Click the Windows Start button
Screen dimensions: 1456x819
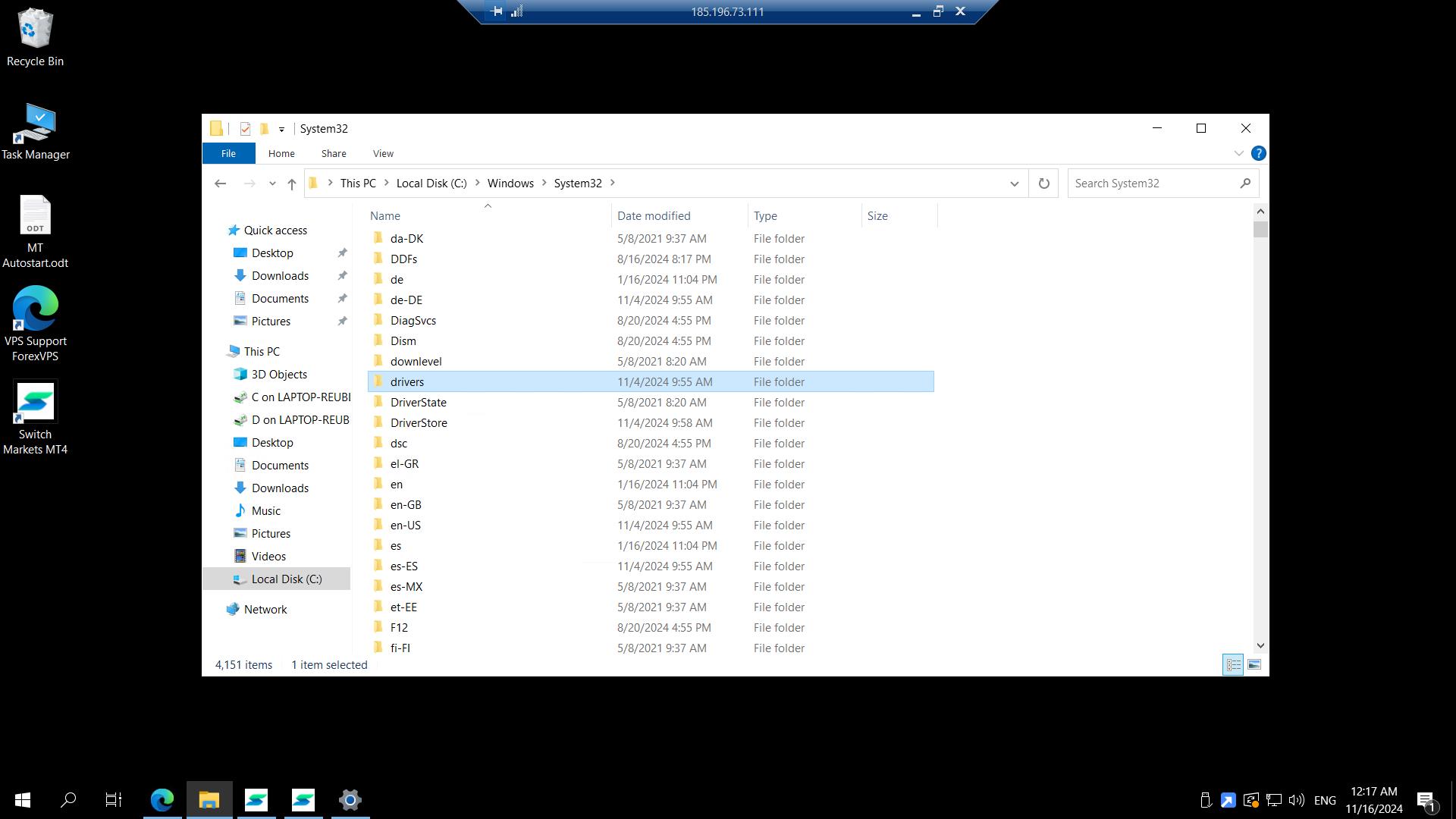click(23, 799)
